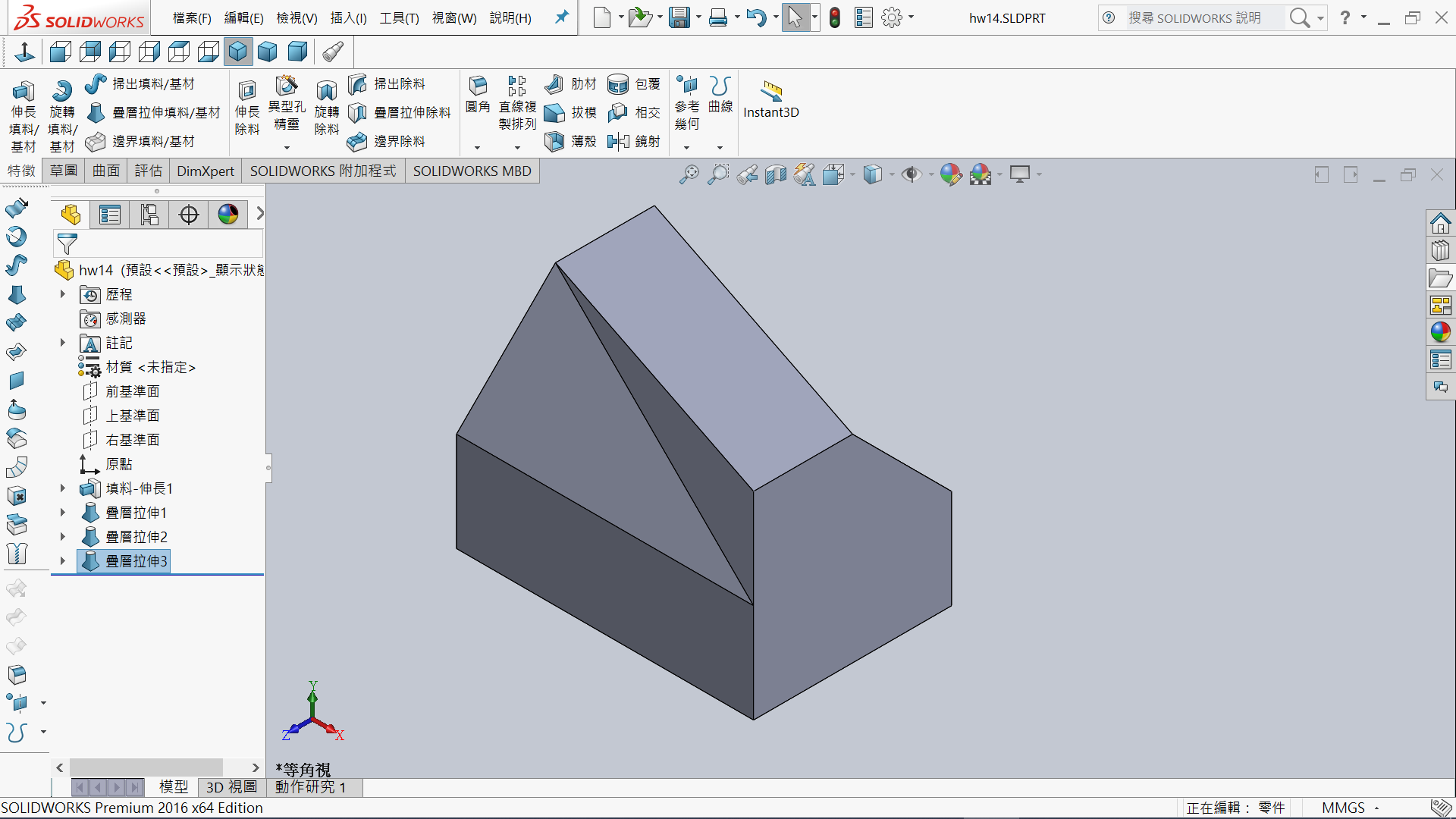This screenshot has height=819, width=1456.
Task: Click the Instant3D ruler icon
Action: pos(771,90)
